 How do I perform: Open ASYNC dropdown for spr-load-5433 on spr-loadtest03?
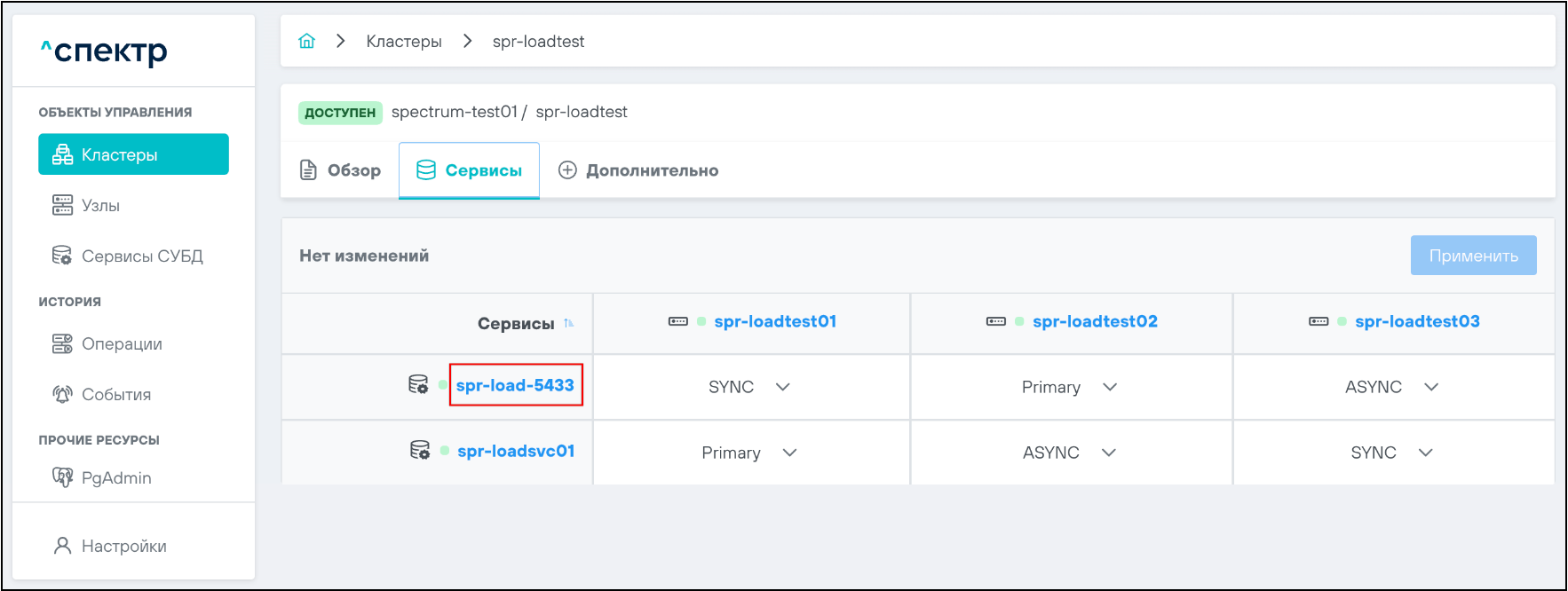(1391, 387)
